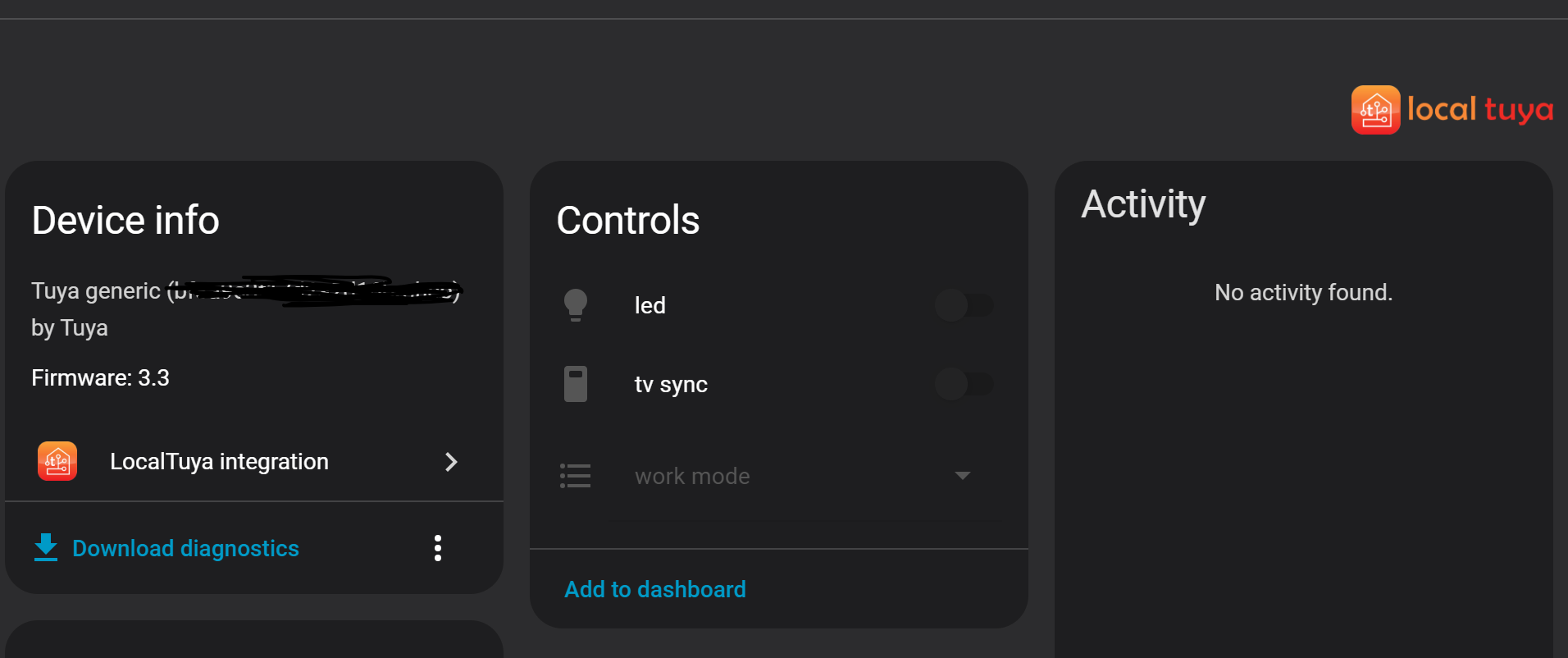Click the "local tuya" brand text
This screenshot has height=658, width=1568.
pos(1480,110)
